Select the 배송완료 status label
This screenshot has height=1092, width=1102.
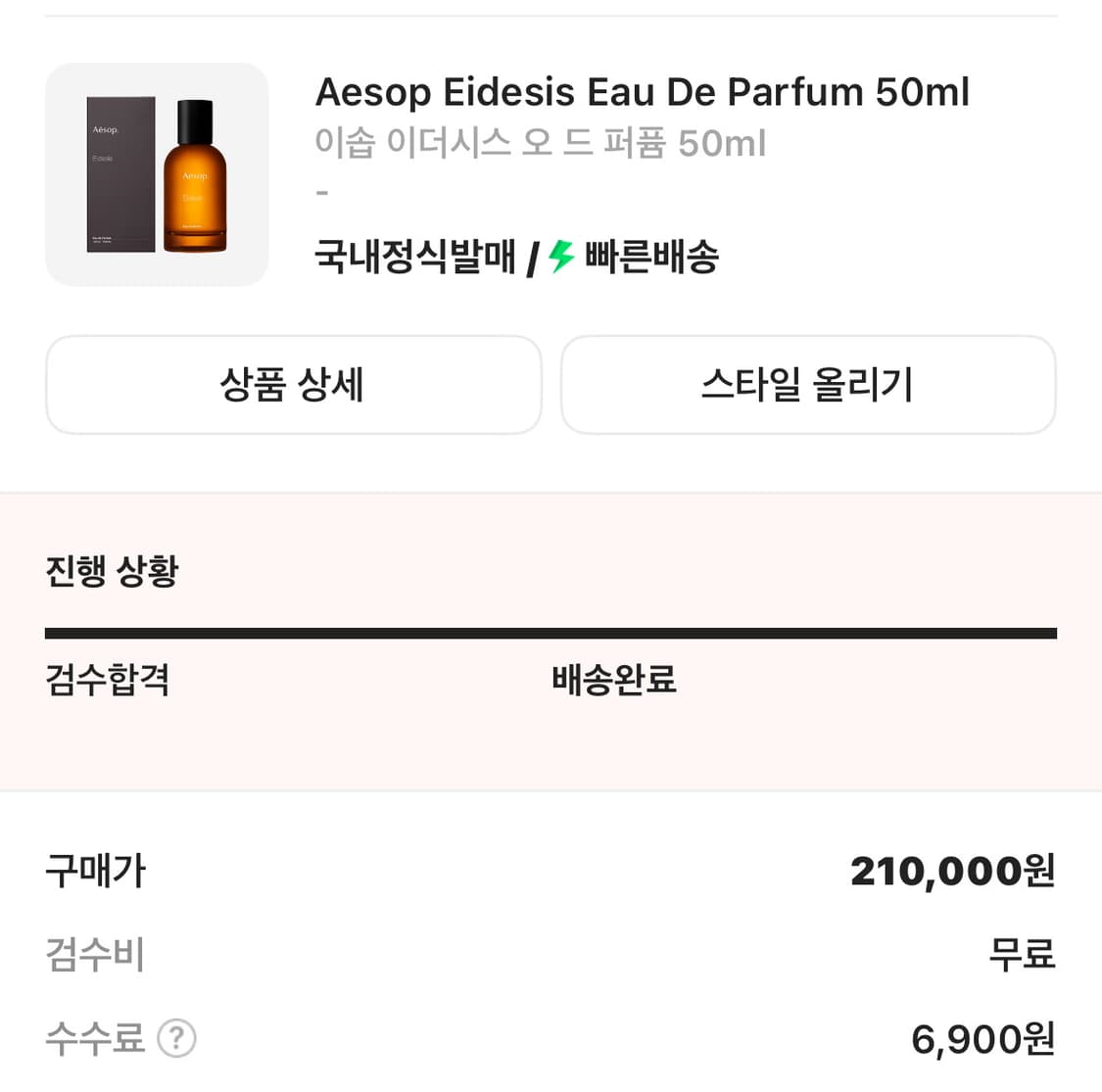[x=613, y=679]
